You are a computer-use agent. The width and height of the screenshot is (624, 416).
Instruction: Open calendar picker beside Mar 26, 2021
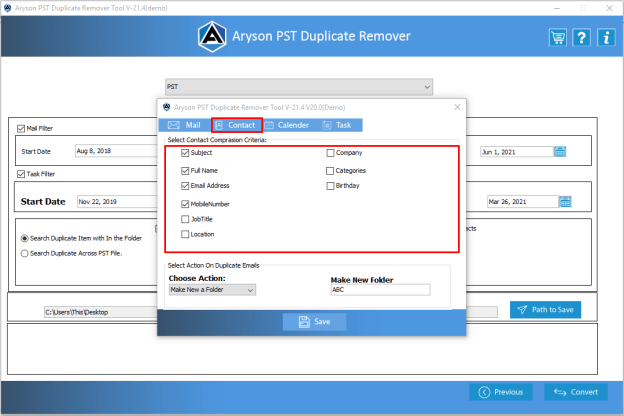click(565, 202)
